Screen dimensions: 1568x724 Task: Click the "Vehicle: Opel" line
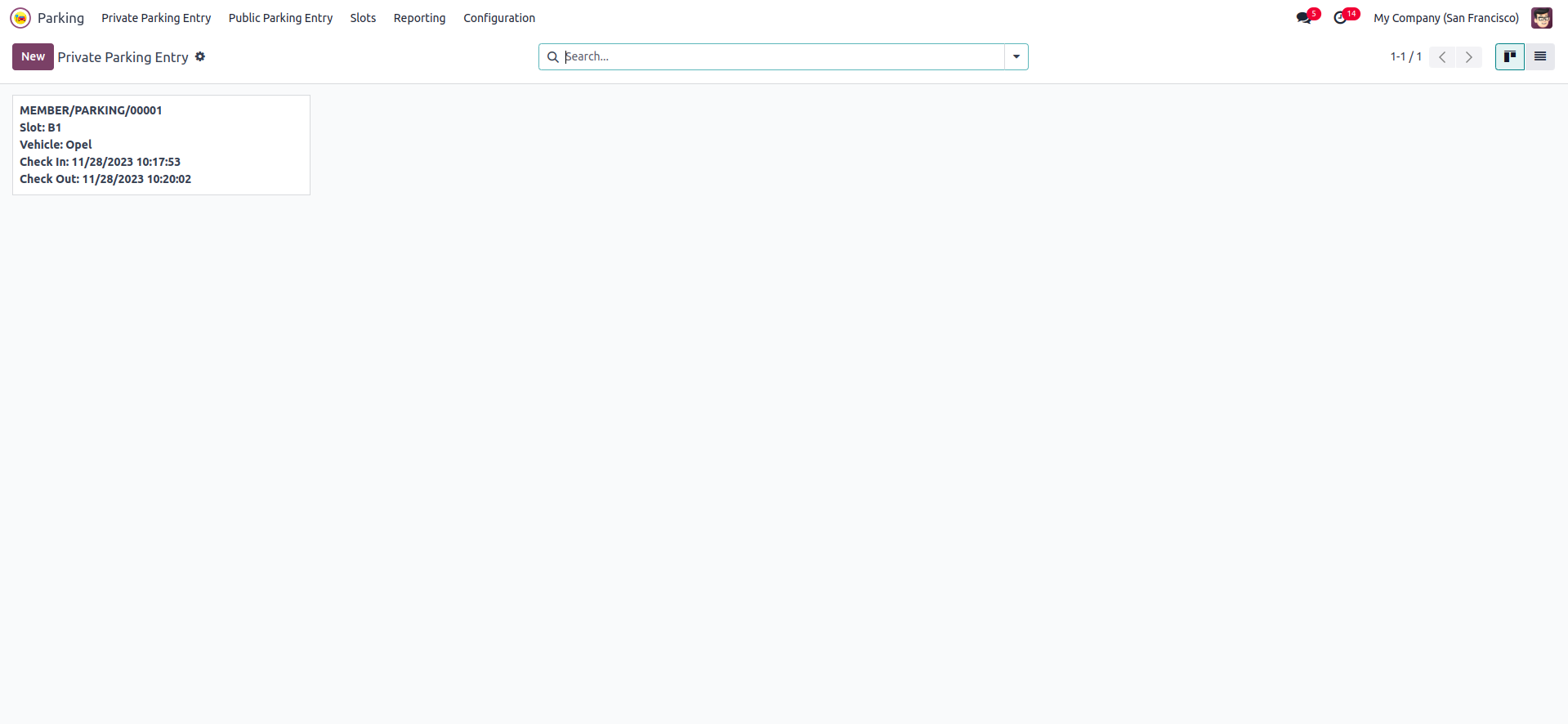tap(56, 145)
